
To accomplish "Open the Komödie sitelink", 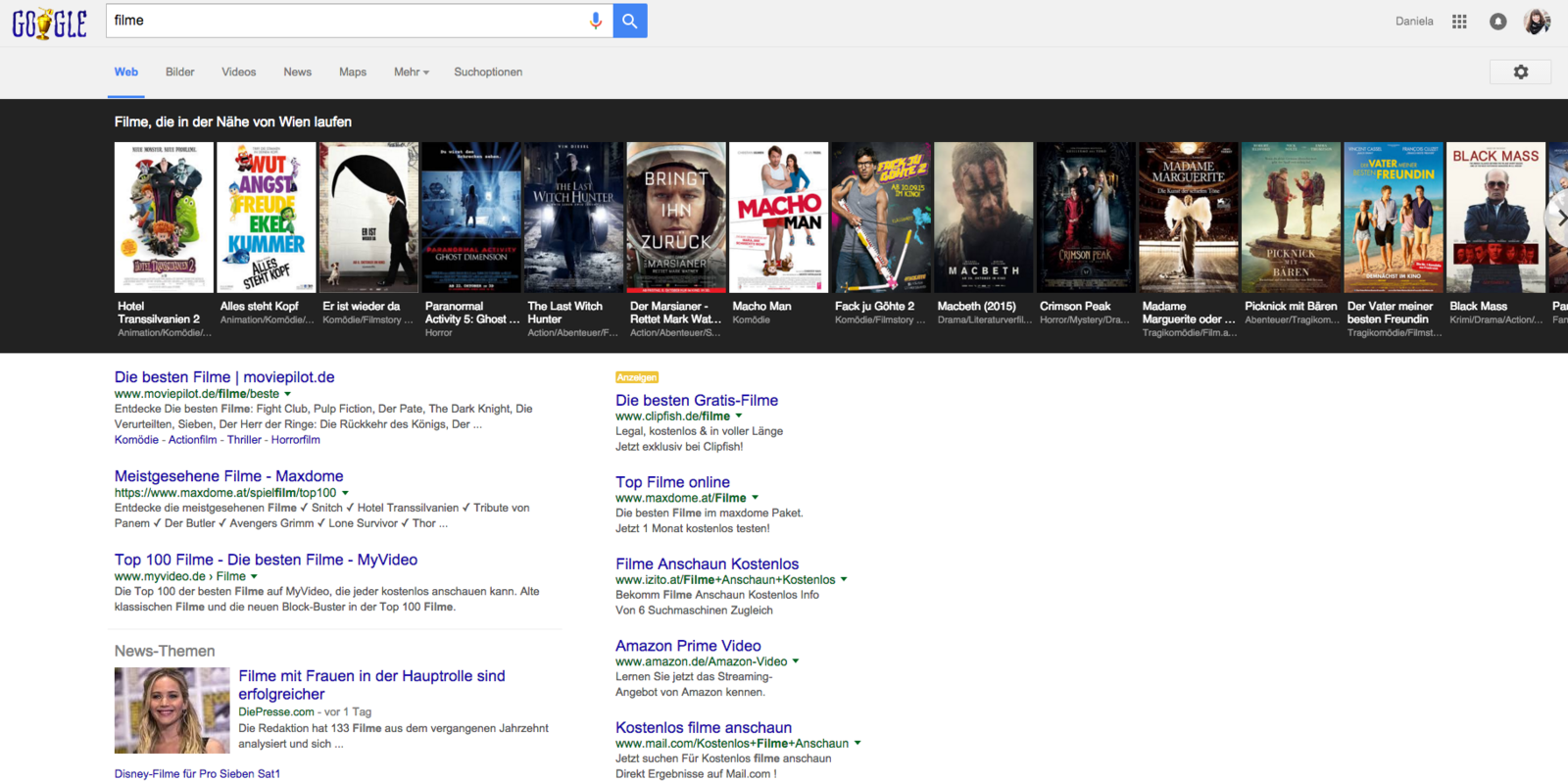I will point(136,440).
